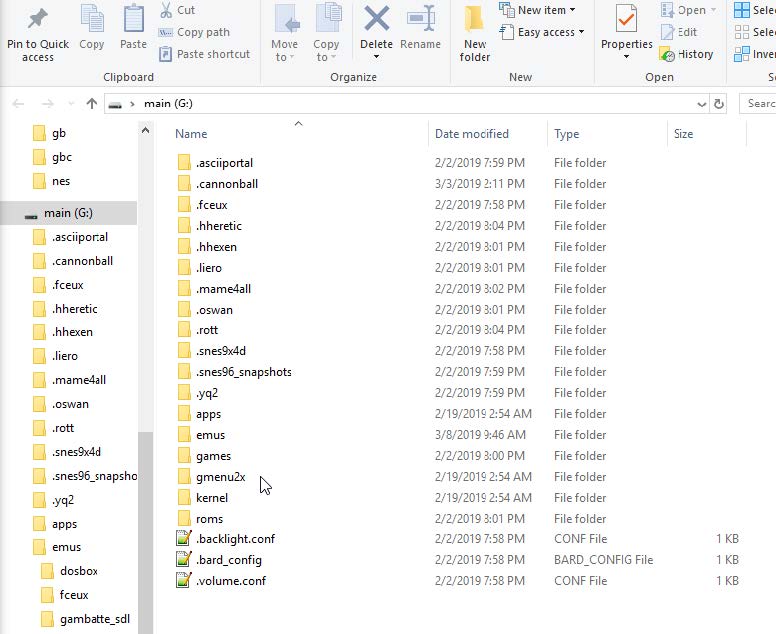Image resolution: width=776 pixels, height=634 pixels.
Task: Open History from the ribbon
Action: pyautogui.click(x=686, y=54)
